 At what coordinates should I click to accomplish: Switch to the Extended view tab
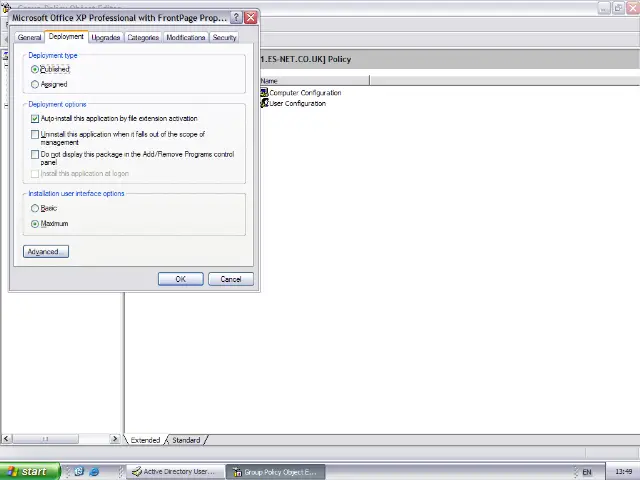[145, 440]
